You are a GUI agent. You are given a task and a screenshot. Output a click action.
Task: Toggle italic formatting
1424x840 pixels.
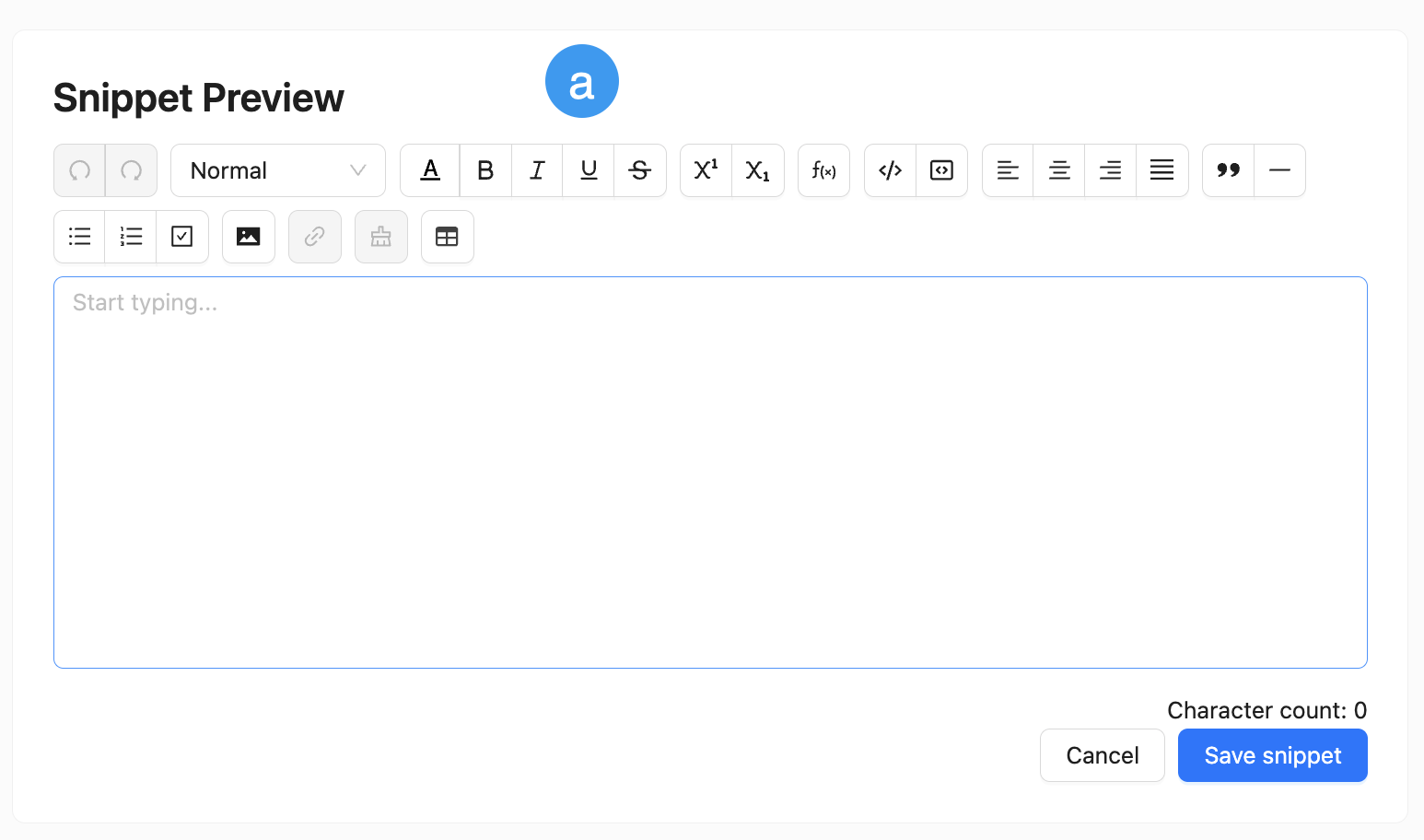point(537,170)
